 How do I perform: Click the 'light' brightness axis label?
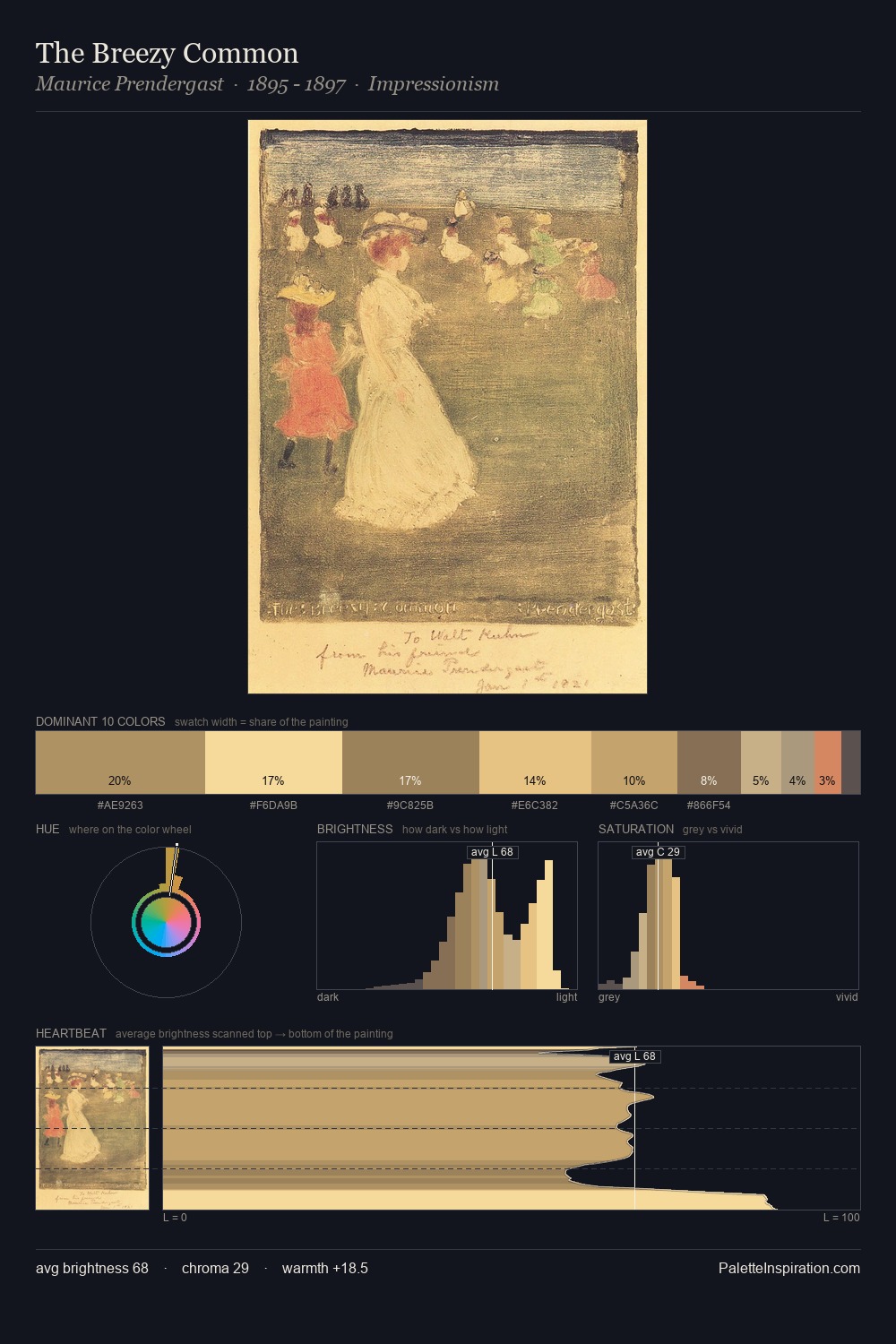567,997
